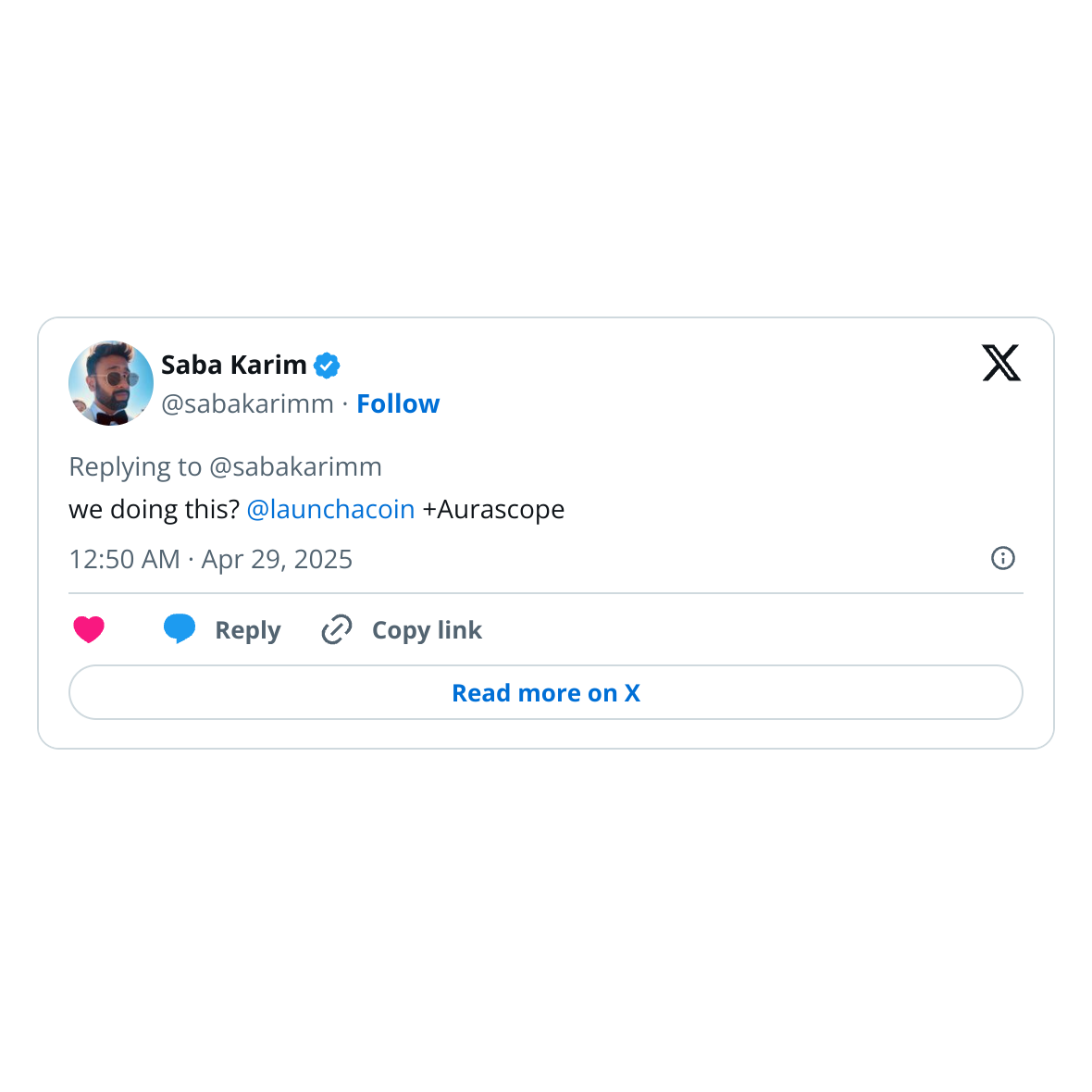Open the @launchacoin mention

[x=330, y=509]
